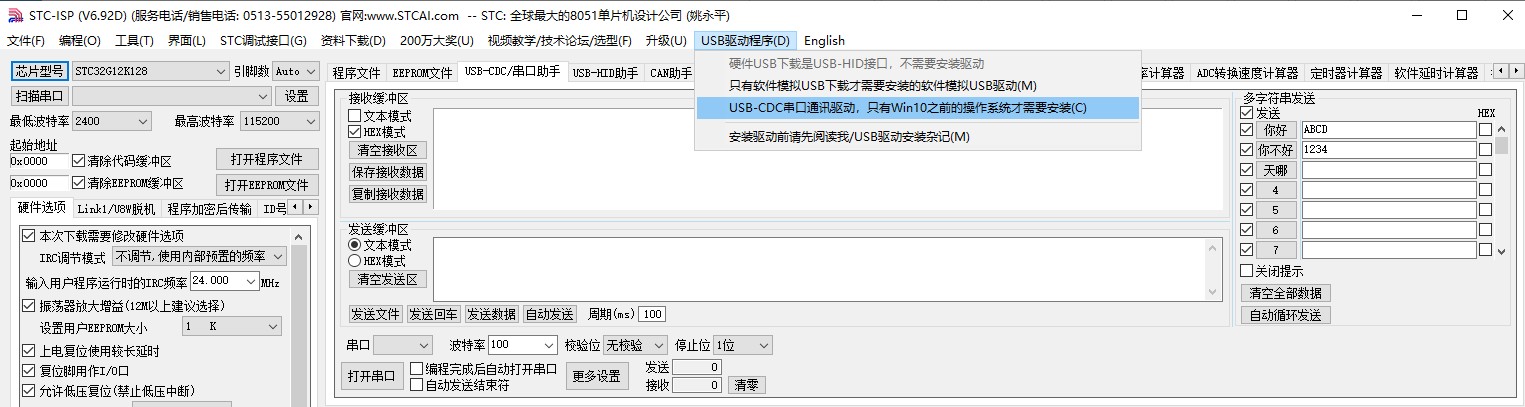
Task: Open the 升级(U) menu
Action: coord(665,41)
